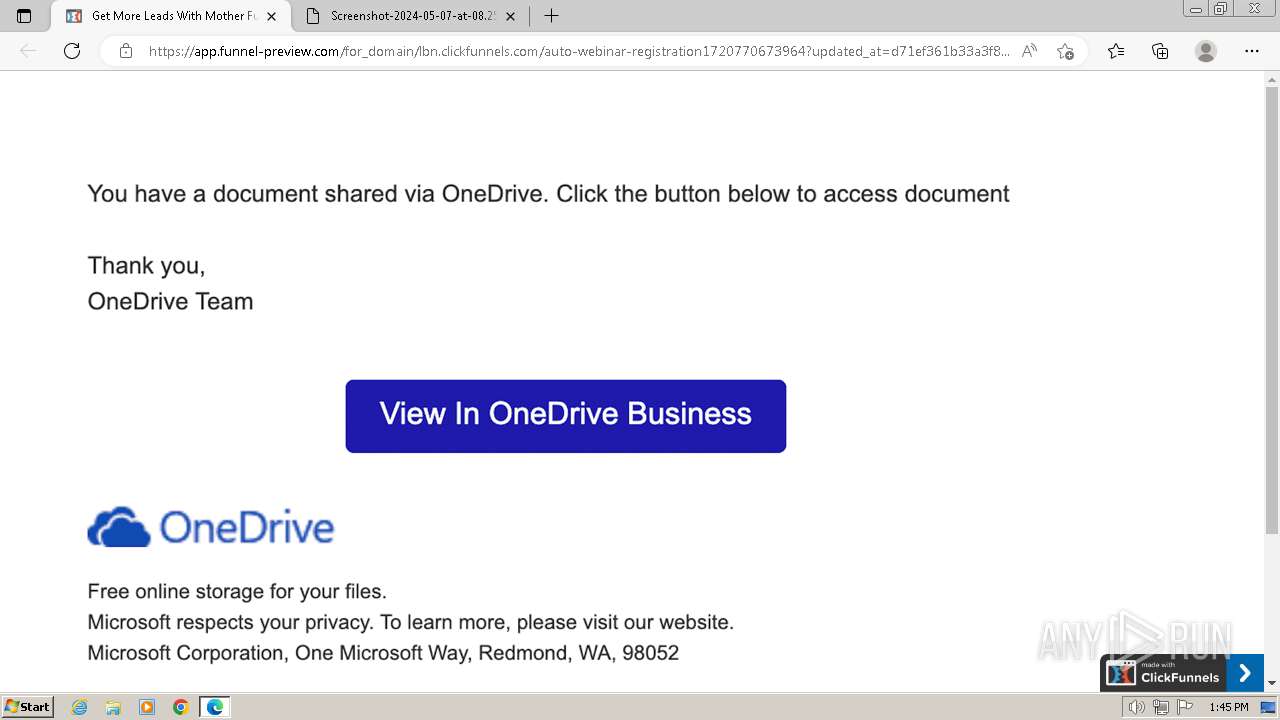Click the ClickFunnels badge arrow
Image resolution: width=1280 pixels, height=720 pixels.
click(x=1245, y=673)
